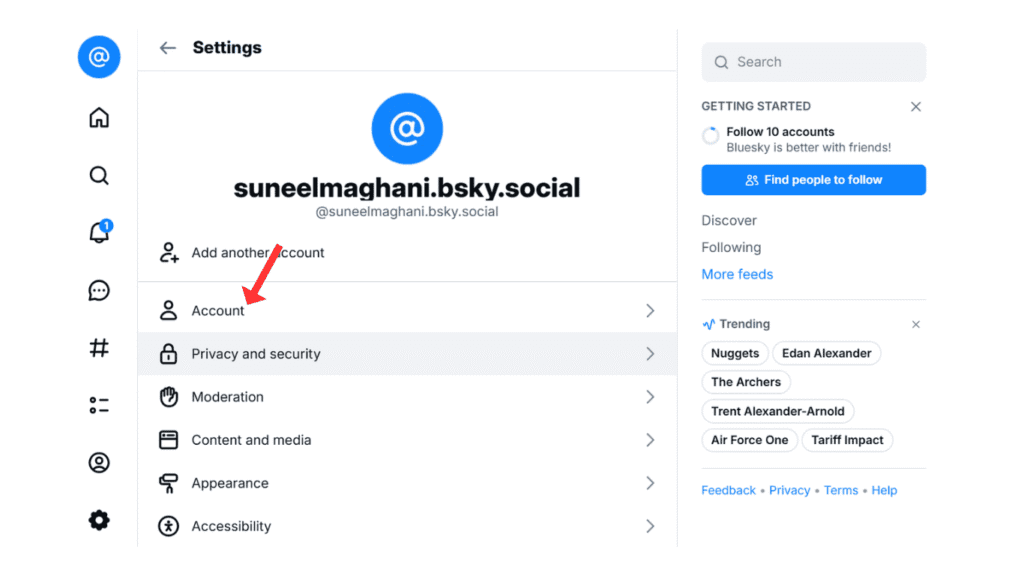This screenshot has height=576, width=1024.
Task: Expand the Moderation settings chevron
Action: tap(650, 397)
